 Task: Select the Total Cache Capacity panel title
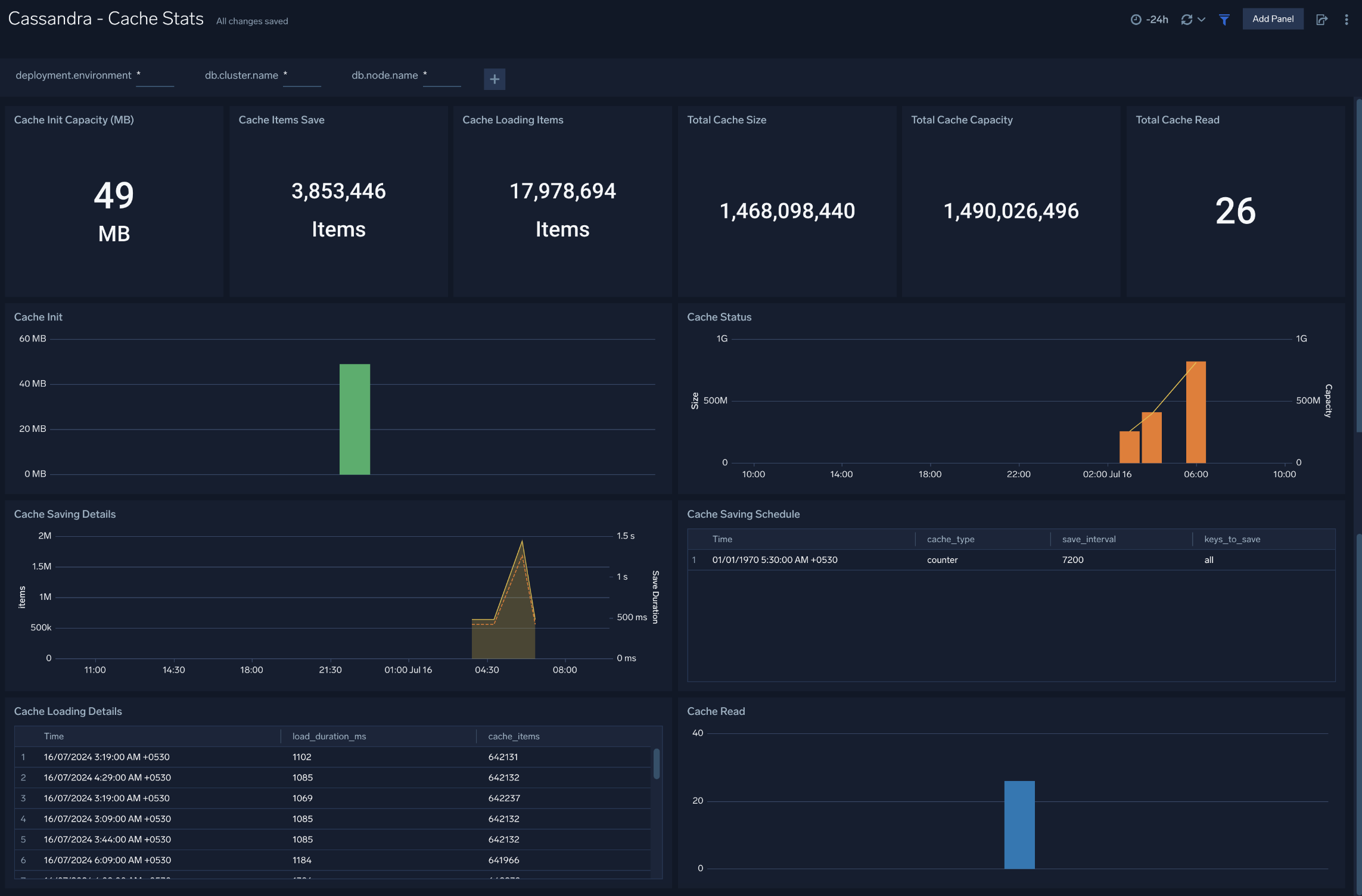point(962,120)
